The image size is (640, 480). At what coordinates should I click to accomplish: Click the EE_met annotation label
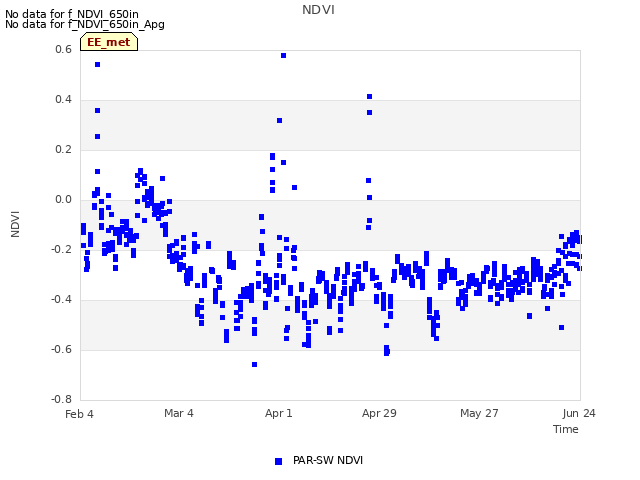pos(109,42)
